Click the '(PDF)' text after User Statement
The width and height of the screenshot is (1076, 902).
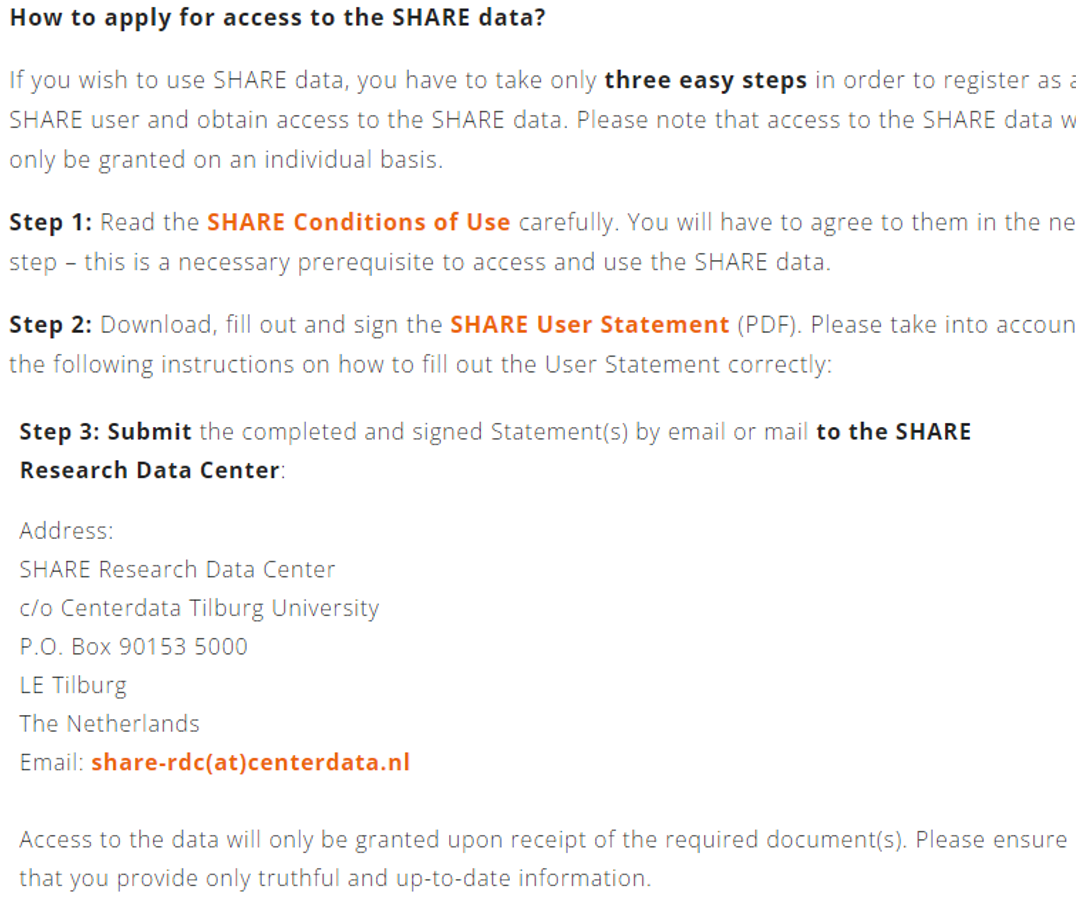click(769, 325)
